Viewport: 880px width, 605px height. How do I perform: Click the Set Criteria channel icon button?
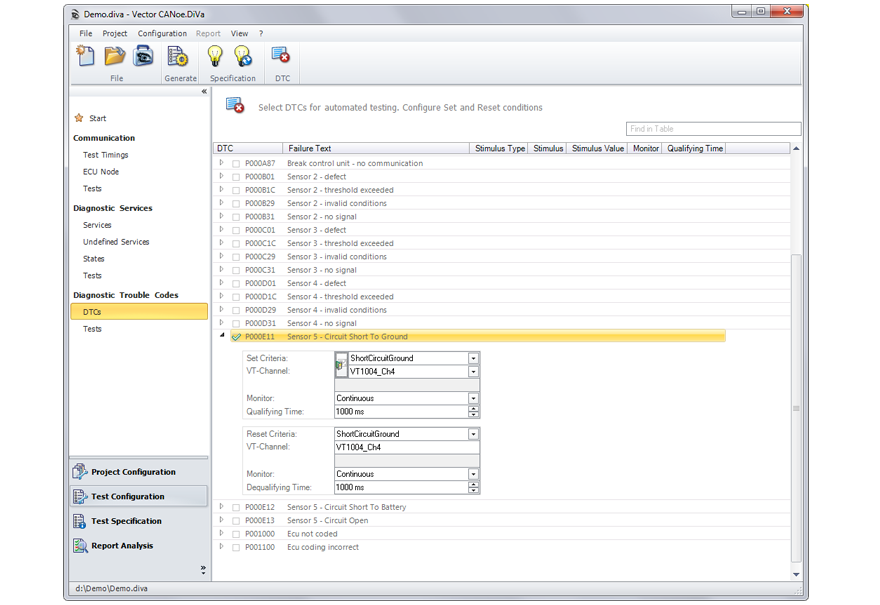click(341, 365)
